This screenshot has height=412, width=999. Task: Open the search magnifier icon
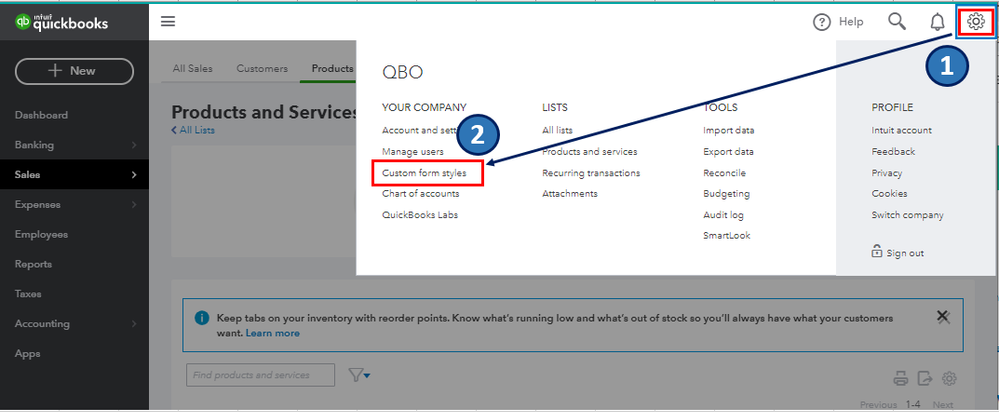[896, 22]
